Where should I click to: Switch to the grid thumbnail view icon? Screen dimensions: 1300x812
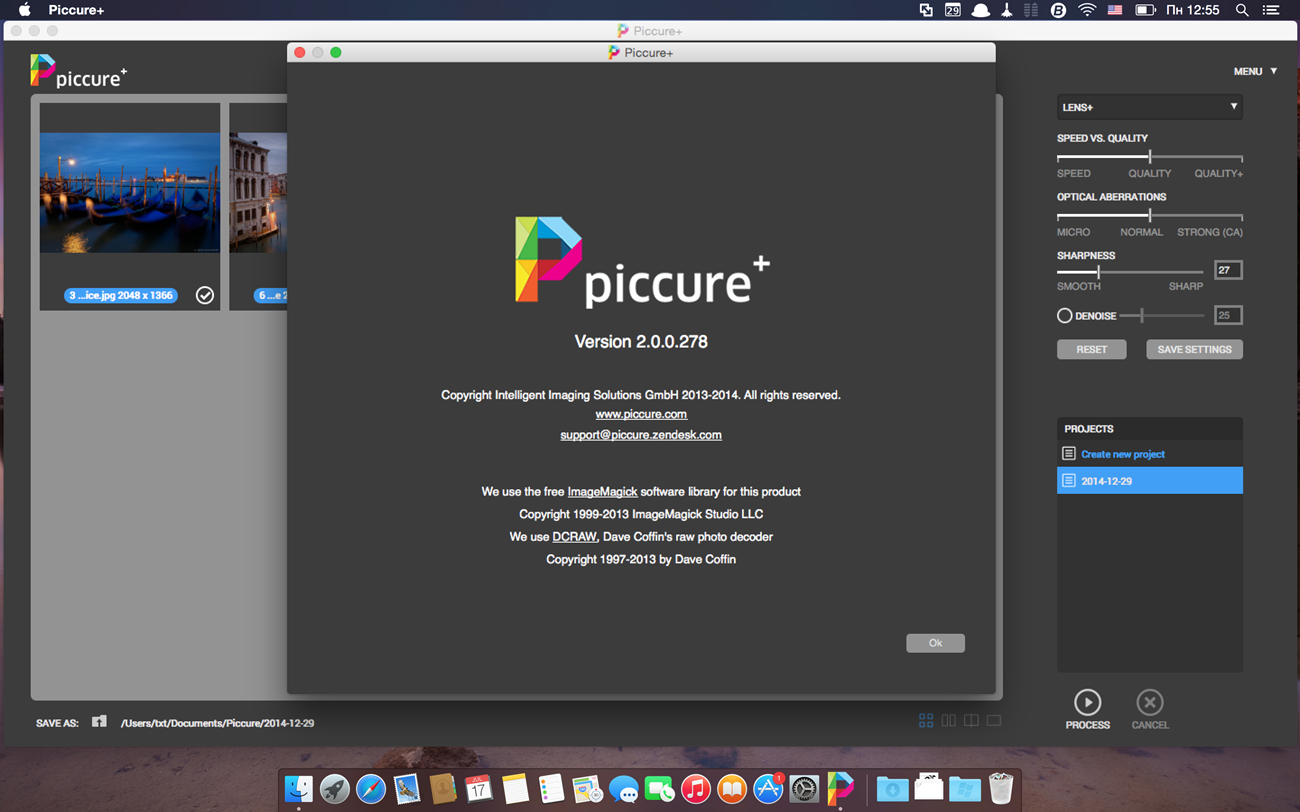926,720
